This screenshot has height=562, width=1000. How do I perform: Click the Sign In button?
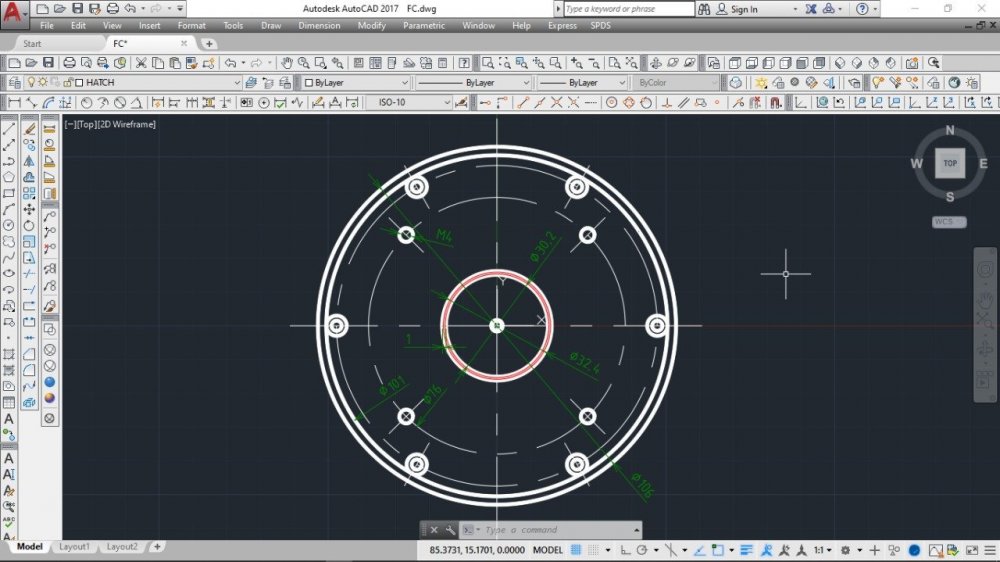tap(743, 9)
